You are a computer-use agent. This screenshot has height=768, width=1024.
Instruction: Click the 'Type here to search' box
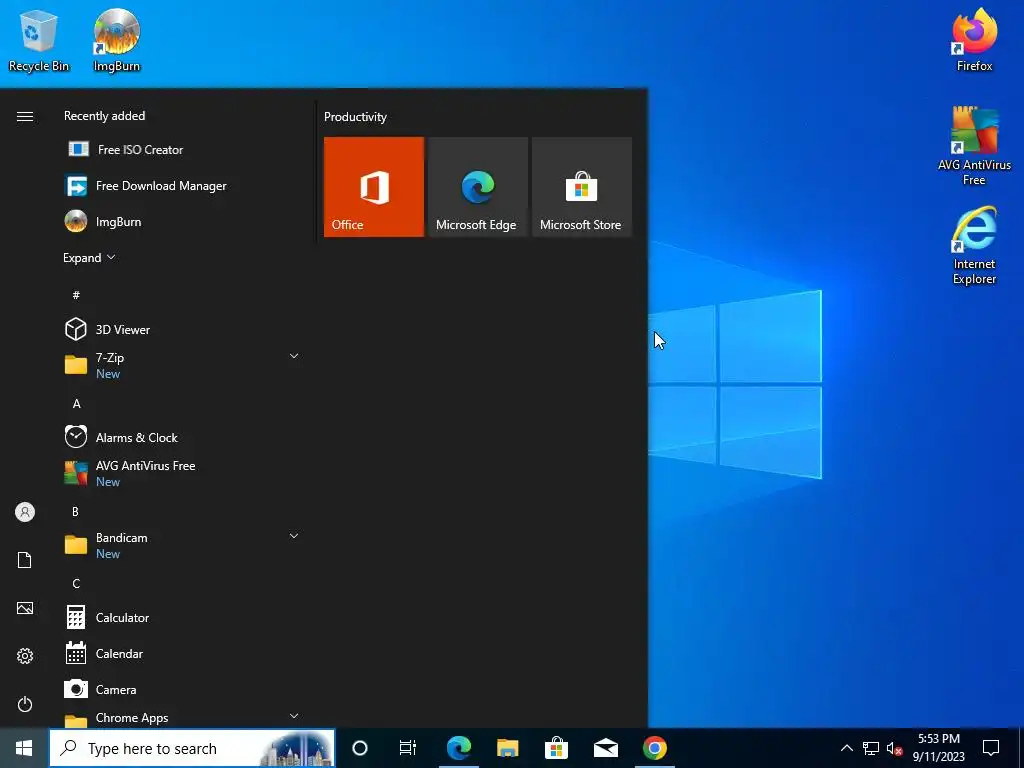(x=192, y=748)
